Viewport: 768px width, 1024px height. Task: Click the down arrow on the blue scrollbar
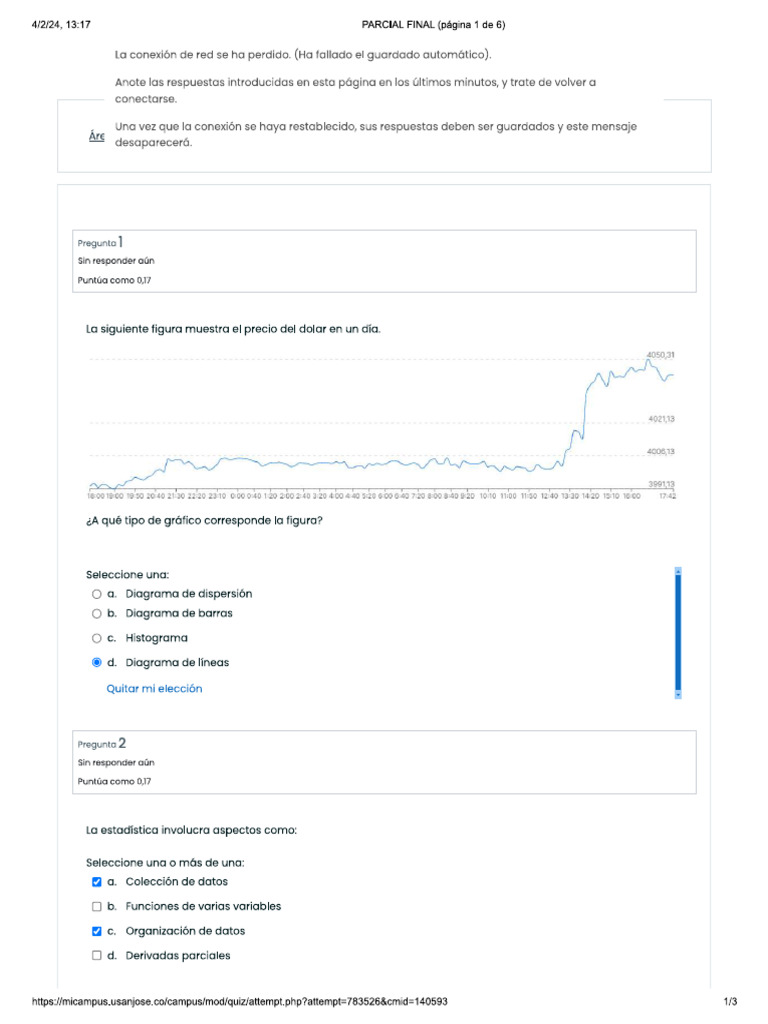pyautogui.click(x=678, y=694)
